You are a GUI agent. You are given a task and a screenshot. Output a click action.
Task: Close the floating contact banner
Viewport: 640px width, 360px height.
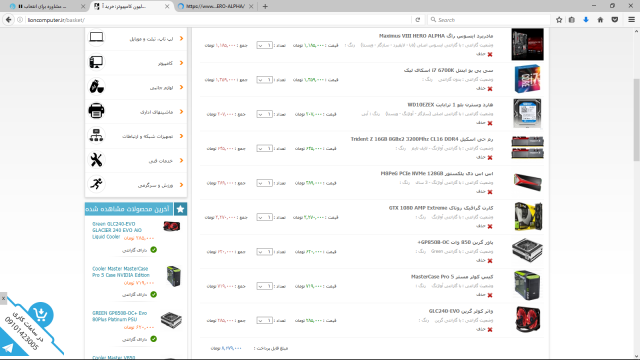pyautogui.click(x=3, y=298)
